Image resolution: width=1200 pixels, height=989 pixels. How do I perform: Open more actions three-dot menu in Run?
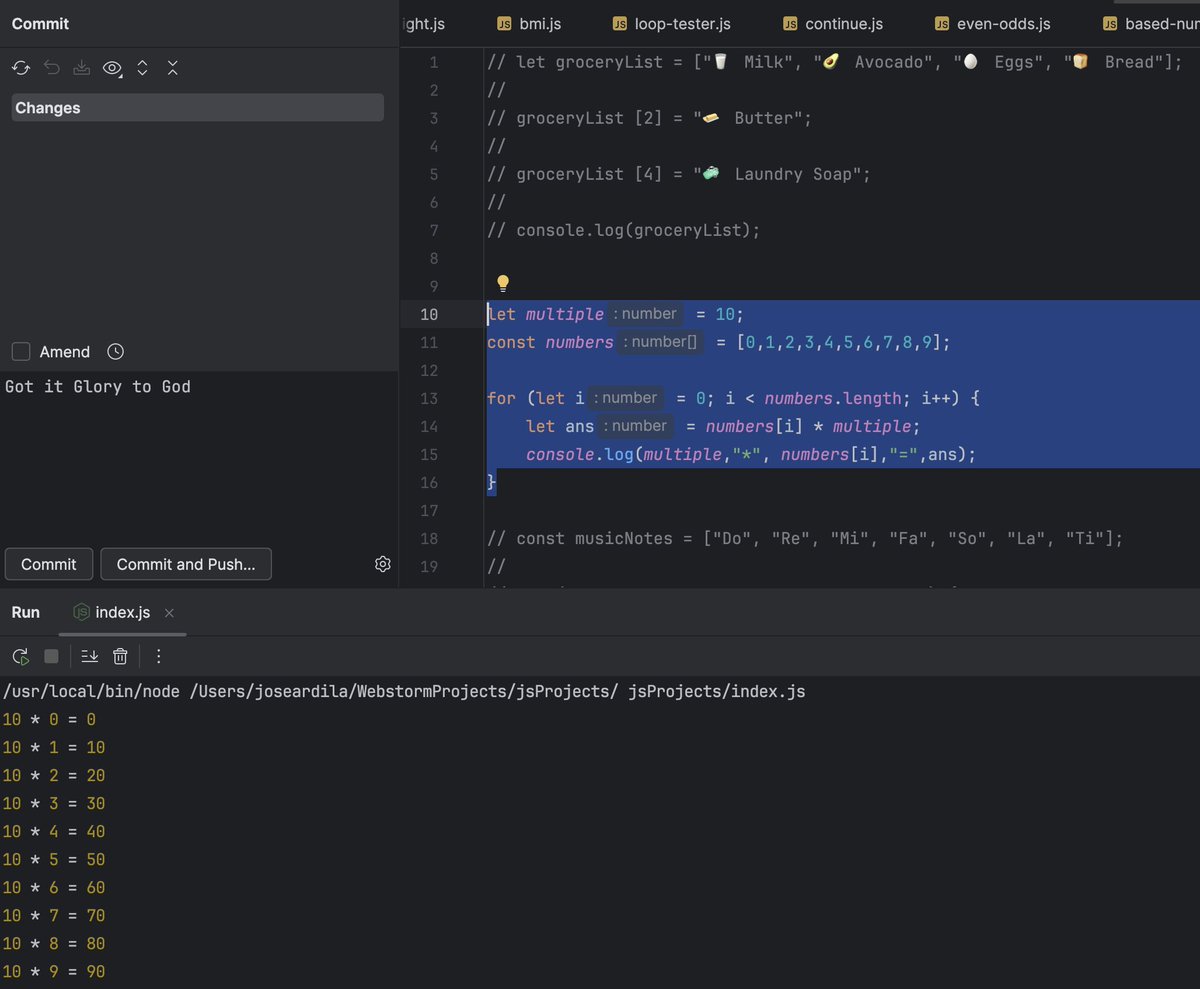[x=158, y=656]
